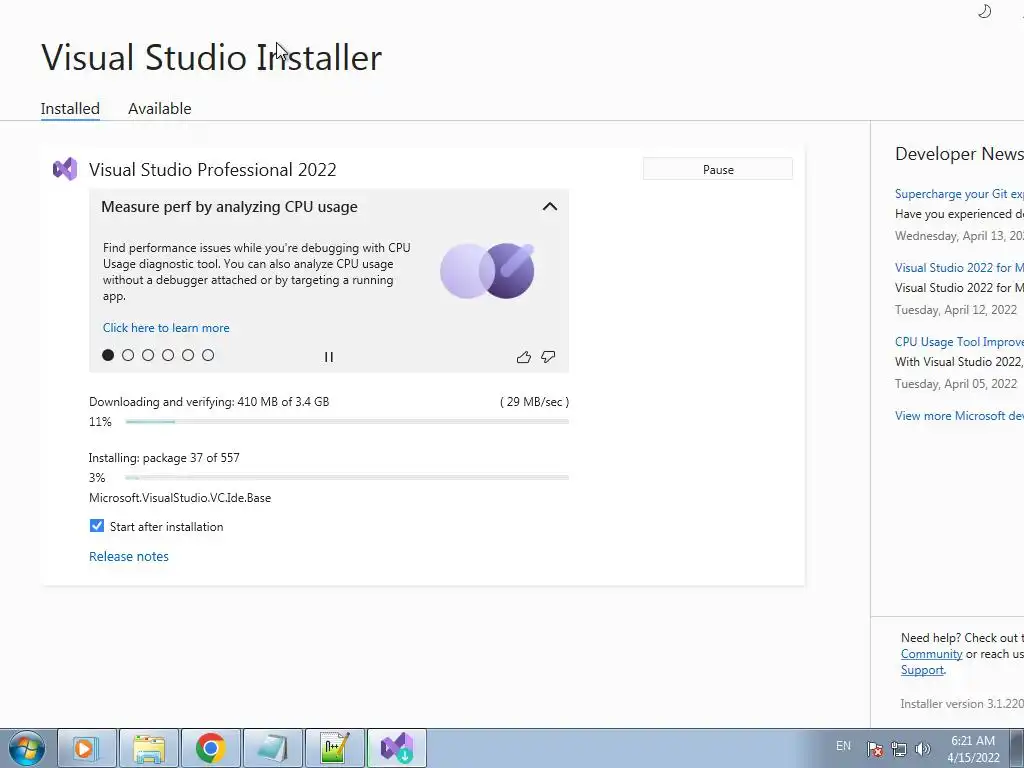Open Windows Explorer from taskbar
Screen dimensions: 1024x768
tap(149, 748)
